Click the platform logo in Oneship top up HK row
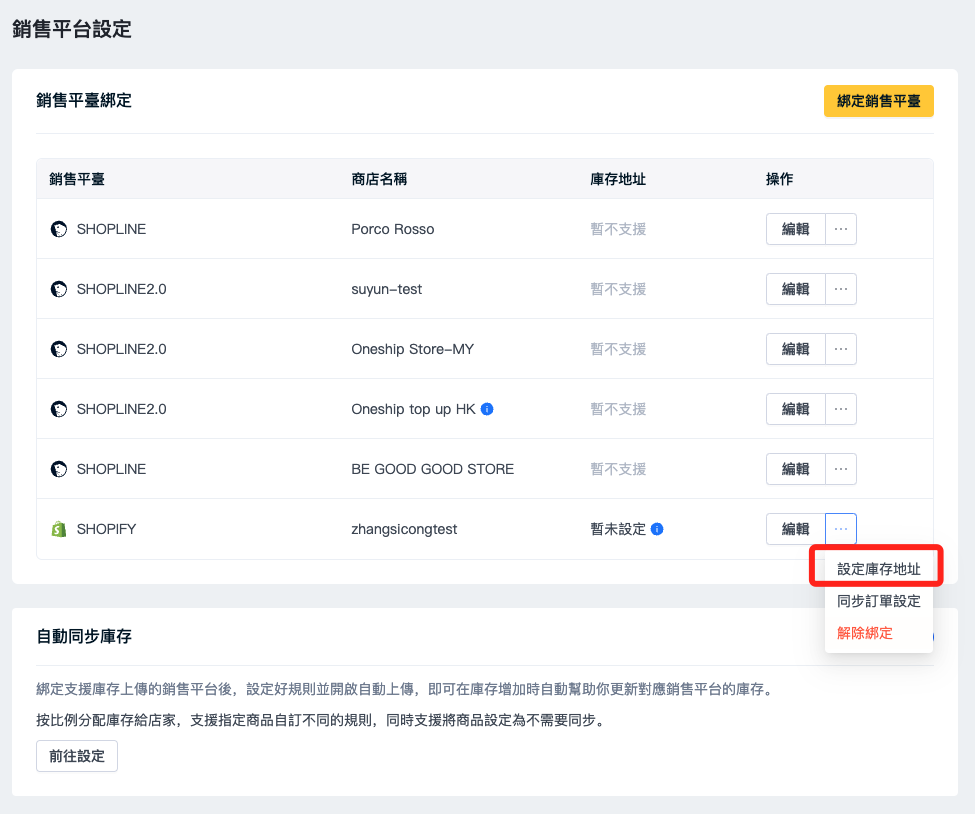 58,409
